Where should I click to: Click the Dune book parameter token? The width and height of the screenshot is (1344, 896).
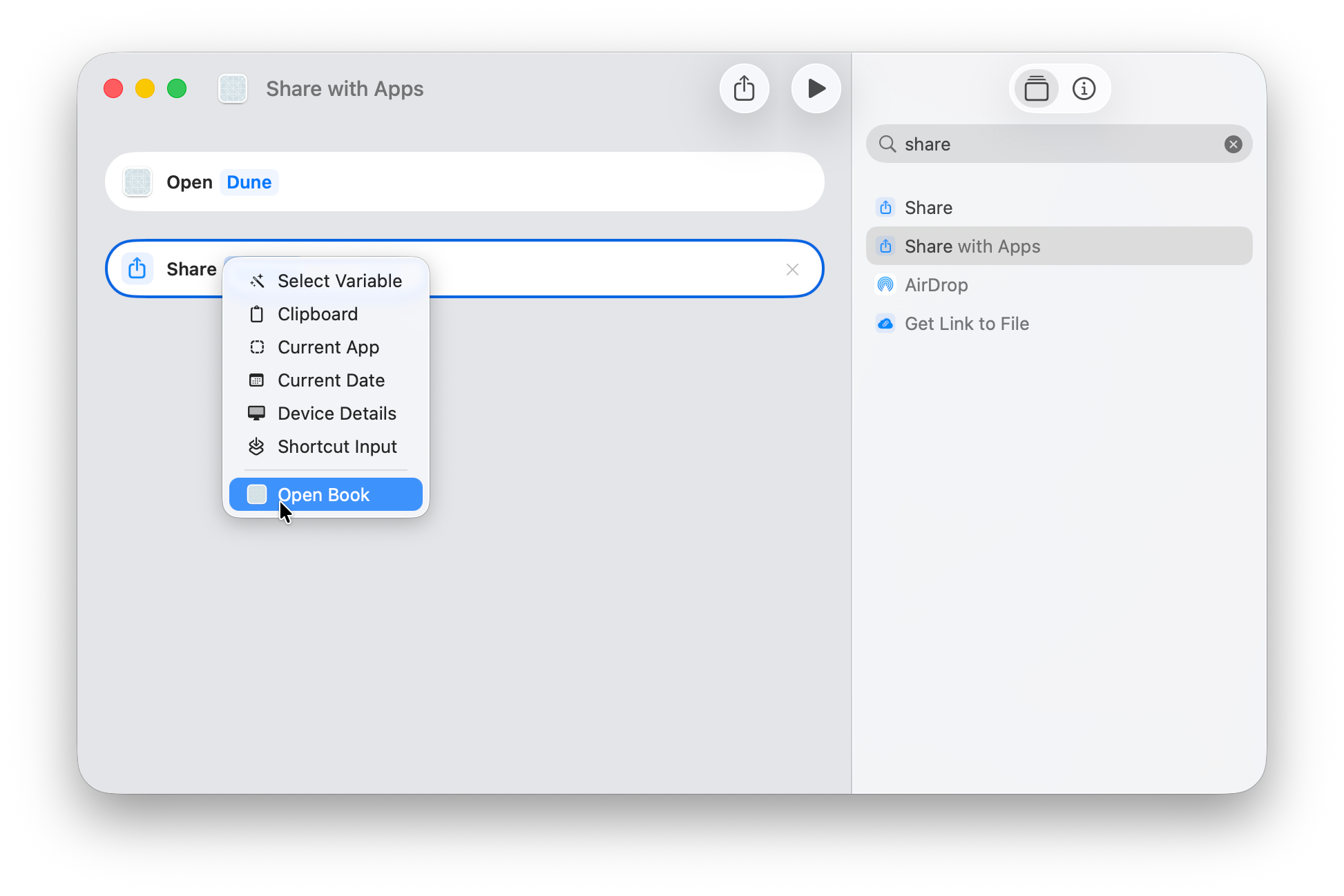[249, 182]
